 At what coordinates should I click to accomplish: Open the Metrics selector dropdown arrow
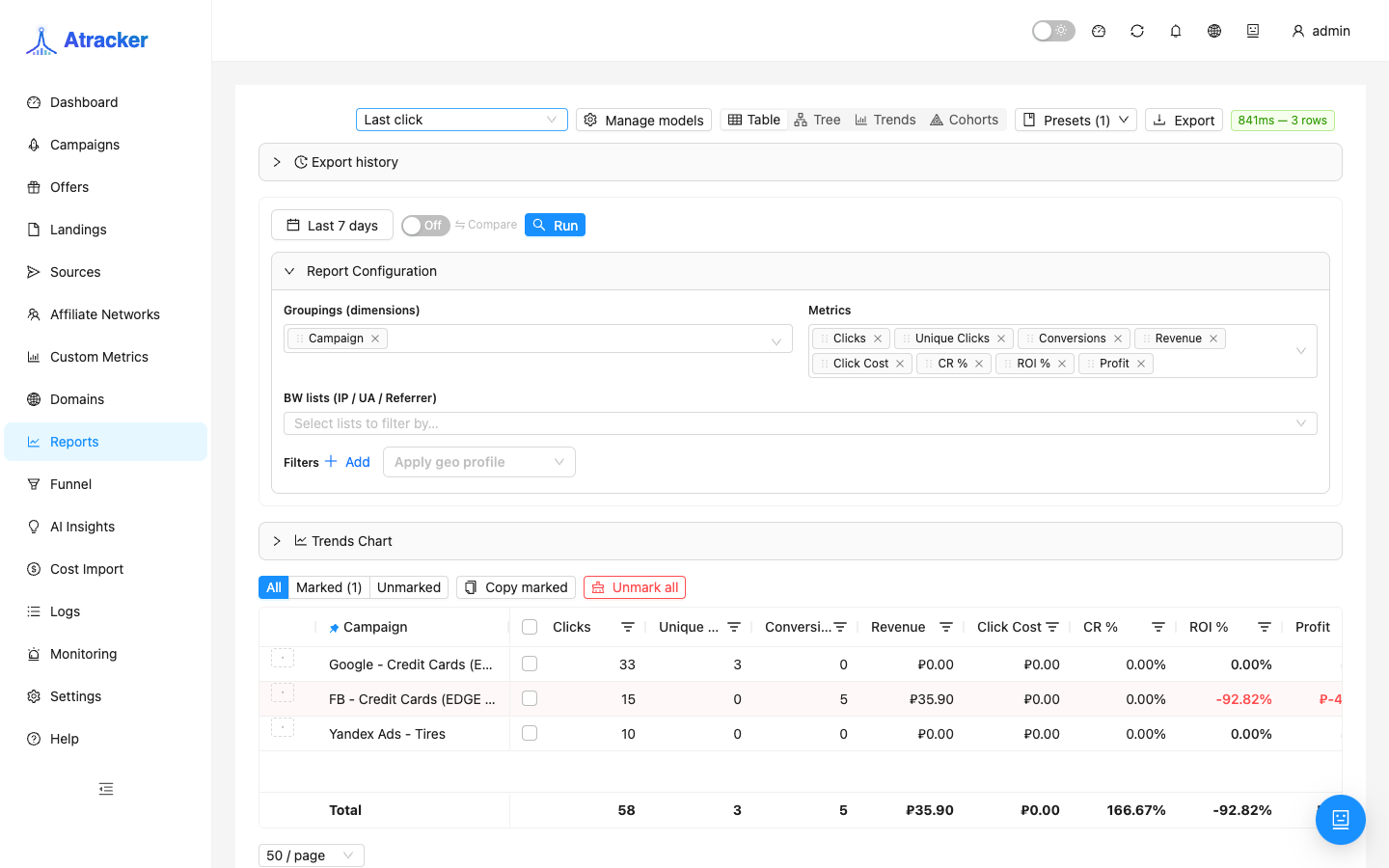(1300, 351)
